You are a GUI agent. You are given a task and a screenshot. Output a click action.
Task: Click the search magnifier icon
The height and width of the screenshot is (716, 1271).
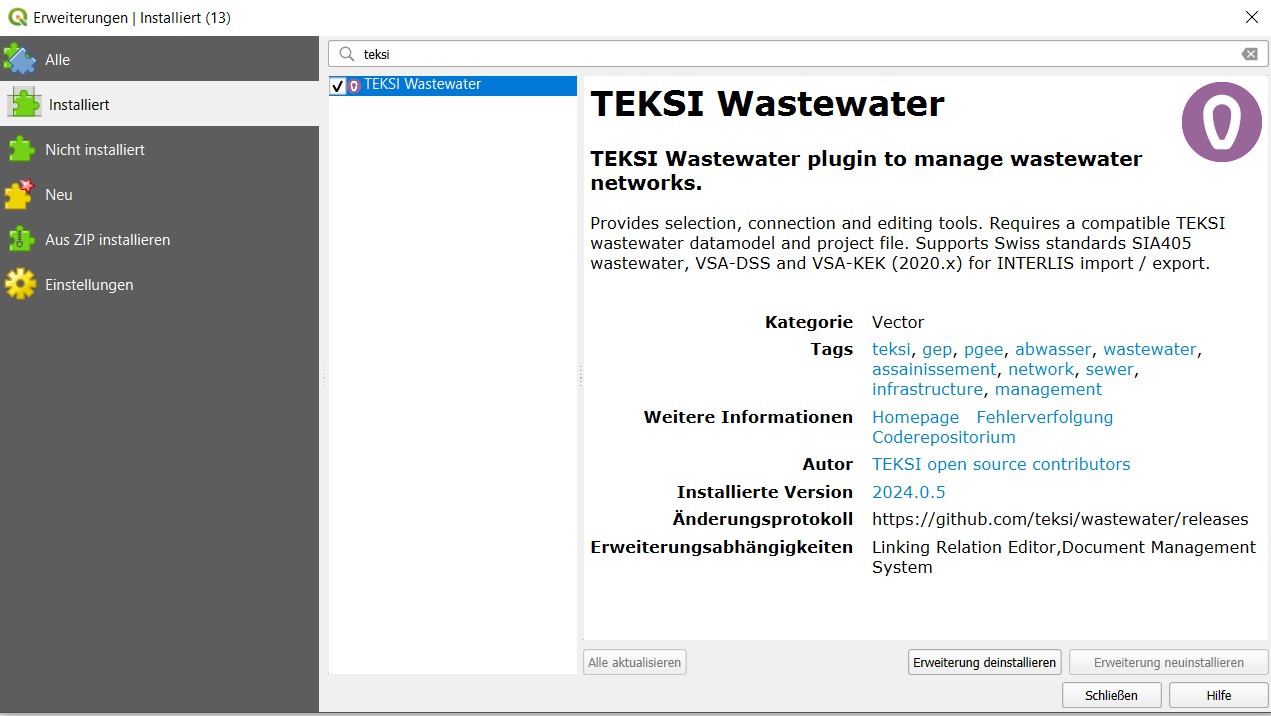347,54
